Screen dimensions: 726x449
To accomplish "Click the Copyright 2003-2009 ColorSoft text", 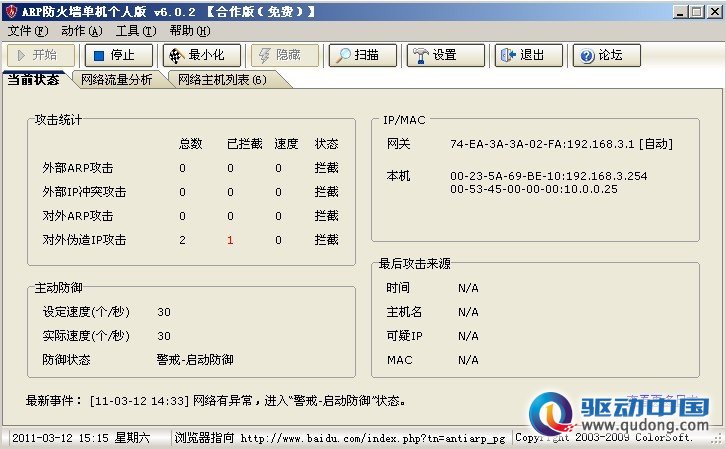I will coord(604,437).
